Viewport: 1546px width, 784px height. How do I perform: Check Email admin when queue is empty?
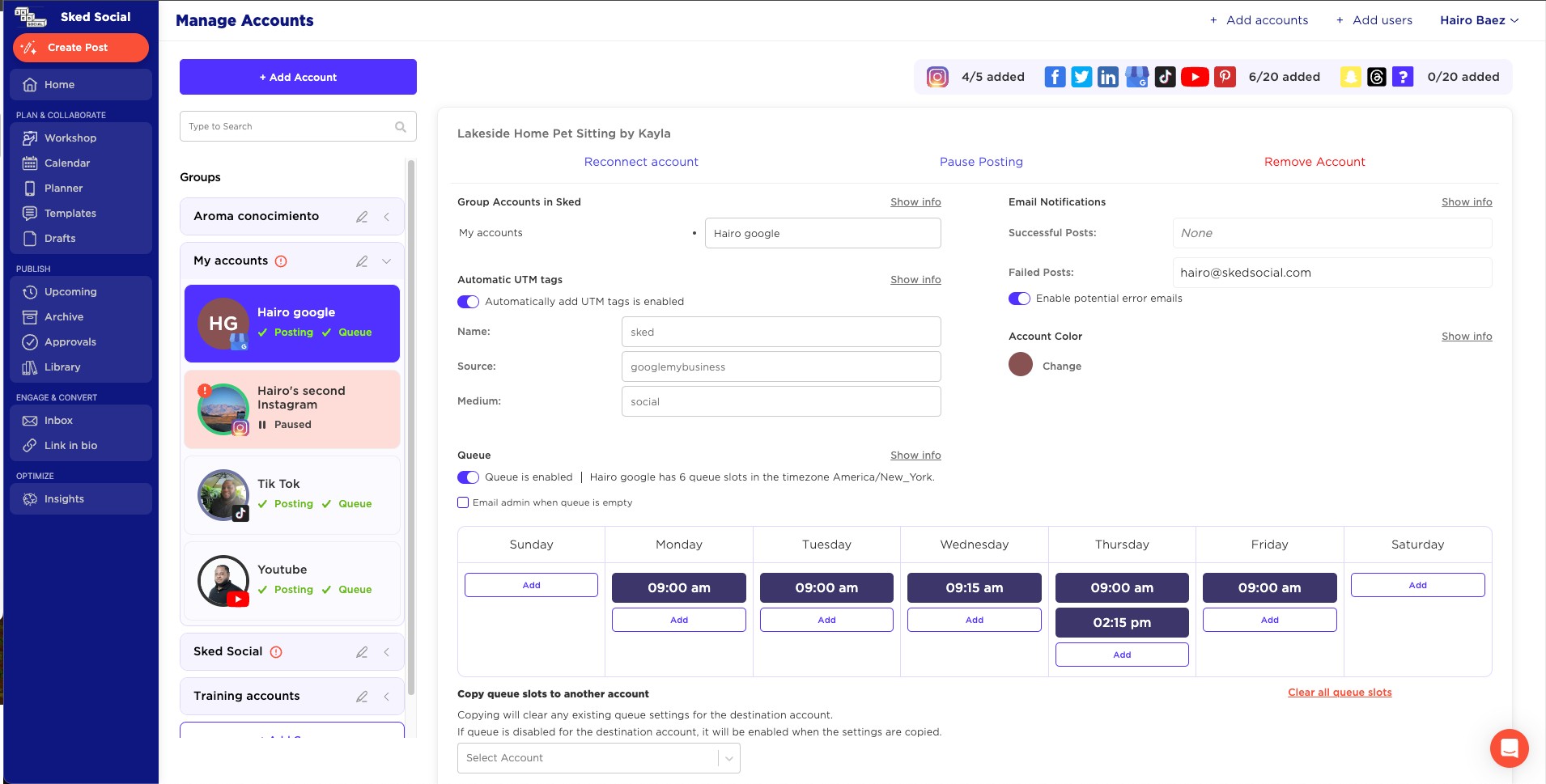coord(463,502)
